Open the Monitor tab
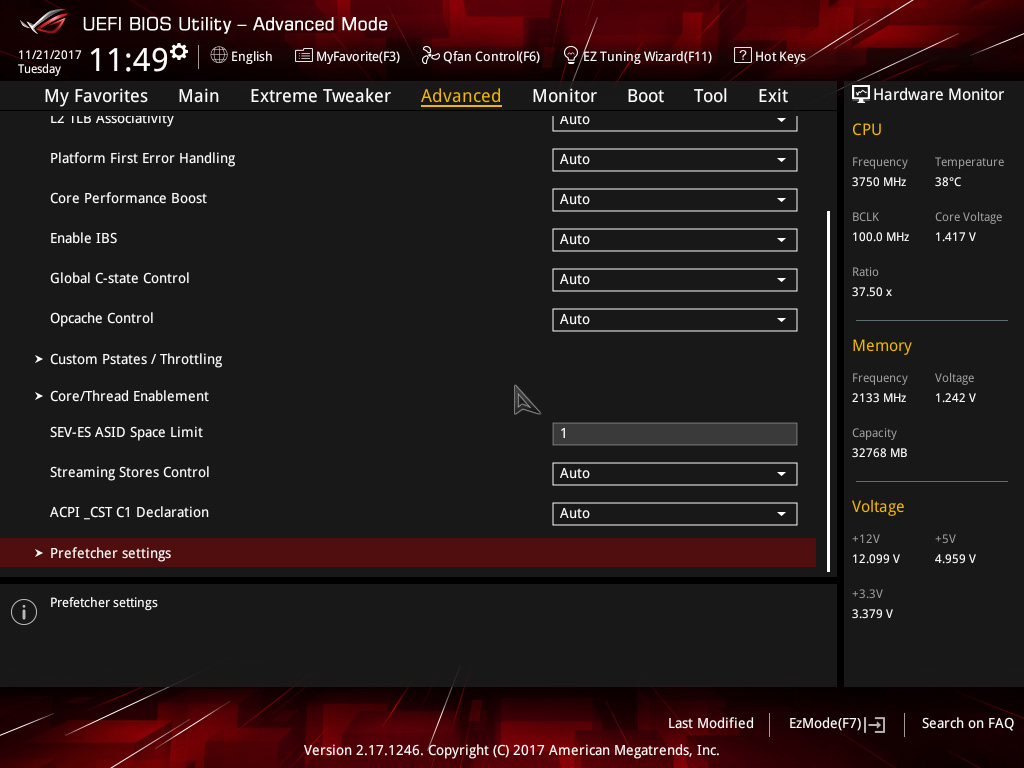Screen dimensions: 1024x768 pyautogui.click(x=564, y=95)
